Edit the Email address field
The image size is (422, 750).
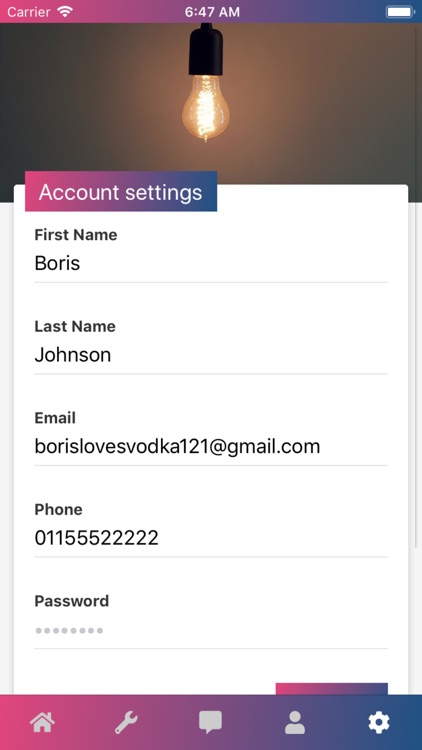(x=211, y=447)
